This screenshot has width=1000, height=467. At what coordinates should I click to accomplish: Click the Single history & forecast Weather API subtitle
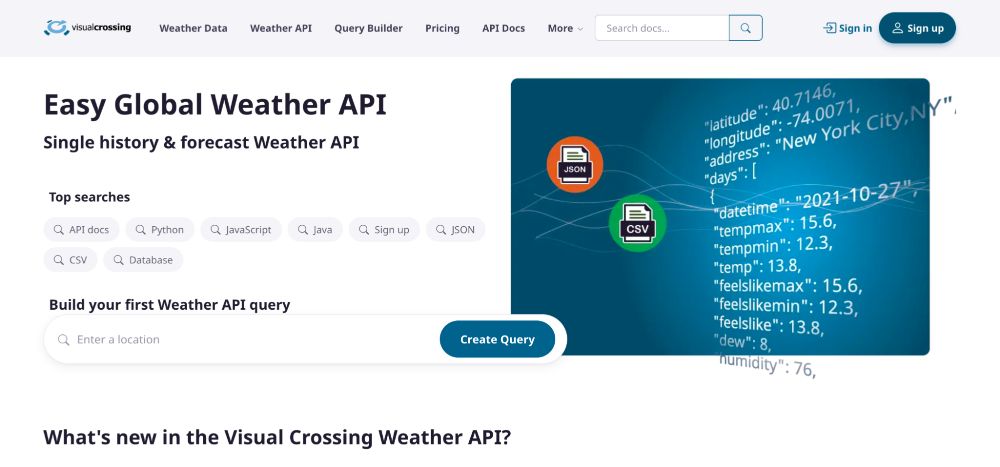[202, 142]
